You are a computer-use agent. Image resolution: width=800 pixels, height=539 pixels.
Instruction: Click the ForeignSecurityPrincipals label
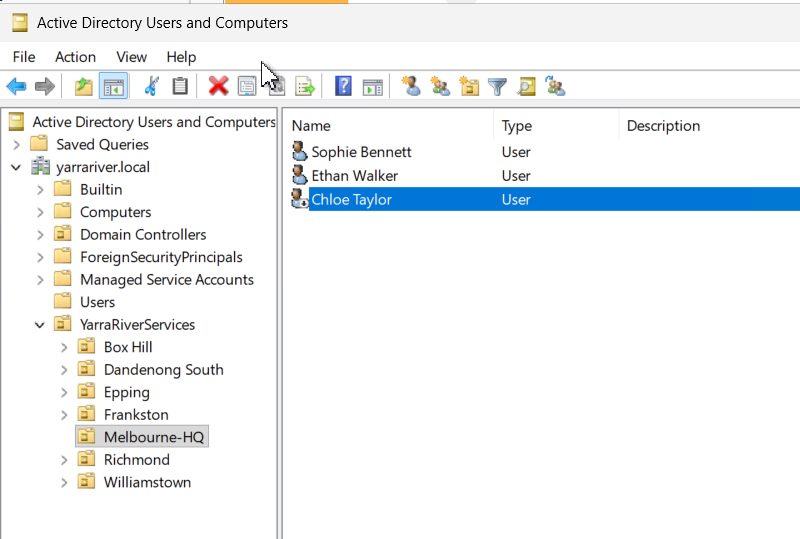click(161, 257)
